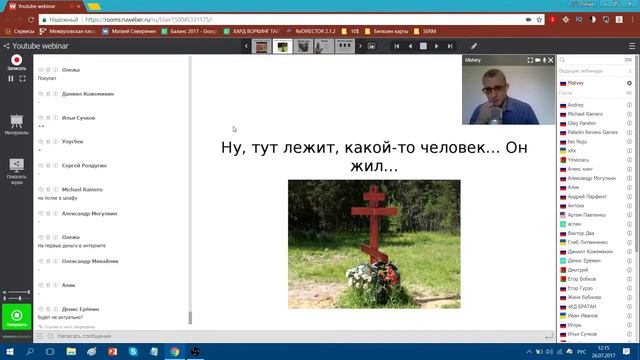Click the share icon beside Youtube webinar title
The width and height of the screenshot is (640, 360).
click(6, 46)
